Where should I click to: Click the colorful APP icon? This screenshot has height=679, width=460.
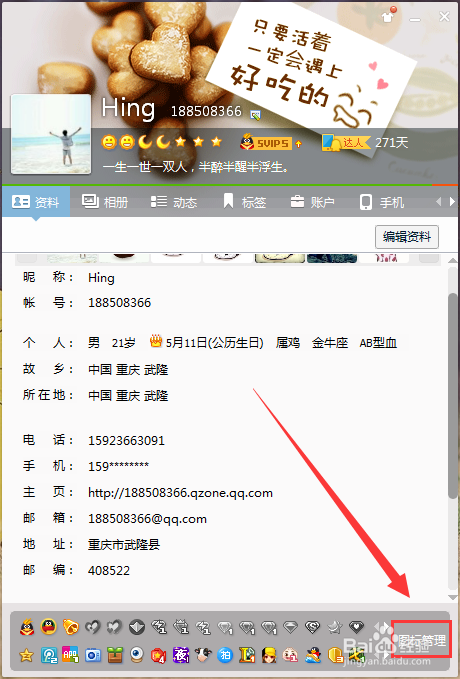coord(71,655)
